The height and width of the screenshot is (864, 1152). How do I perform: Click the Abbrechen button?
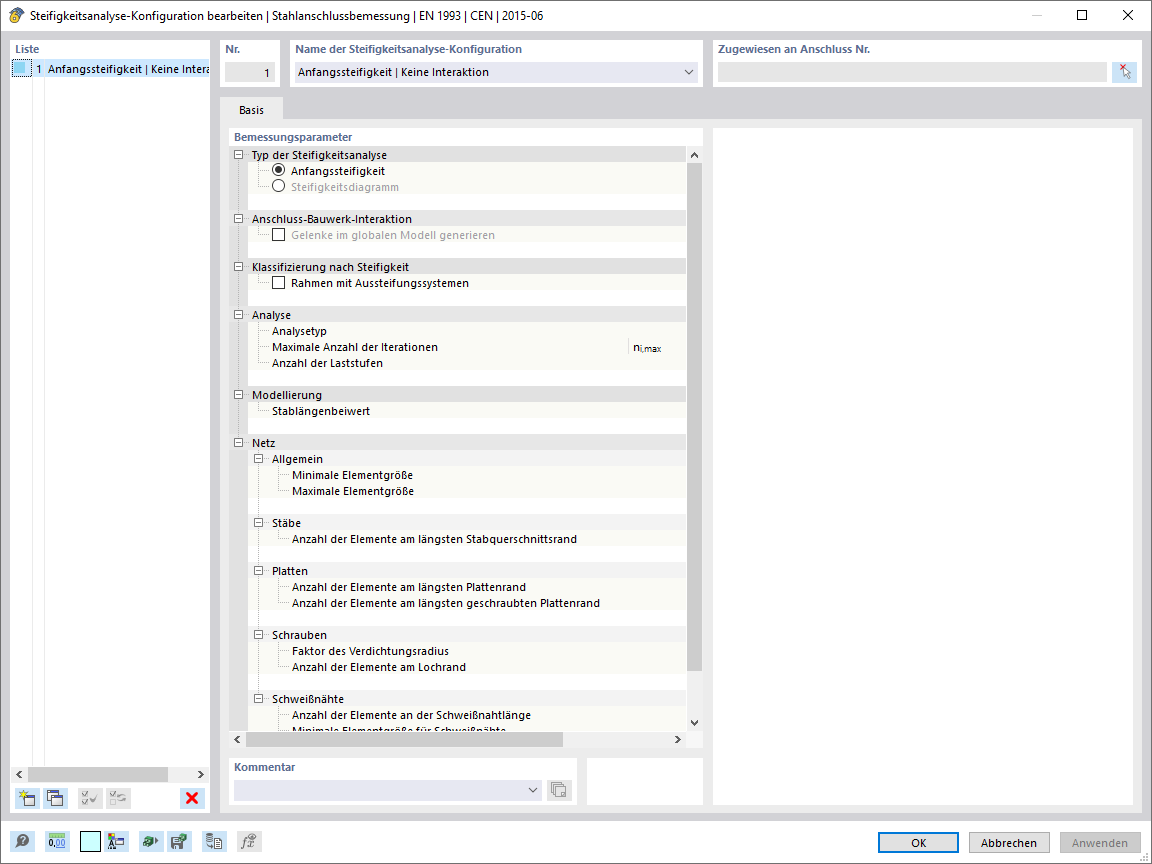click(x=1009, y=843)
